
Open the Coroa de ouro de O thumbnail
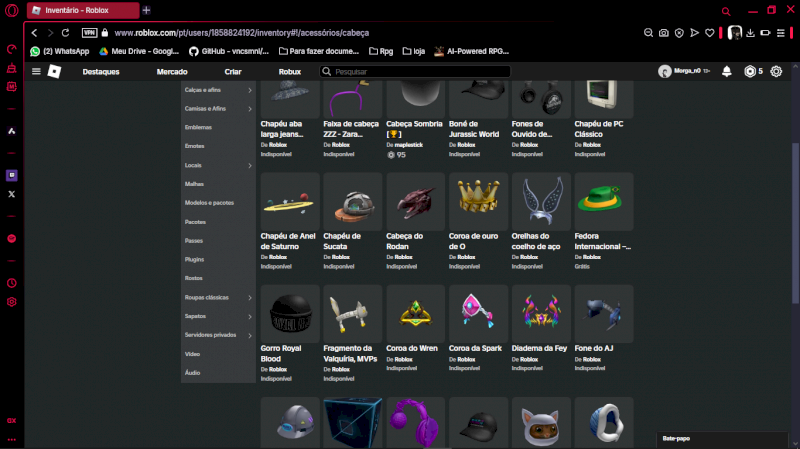[x=478, y=202]
